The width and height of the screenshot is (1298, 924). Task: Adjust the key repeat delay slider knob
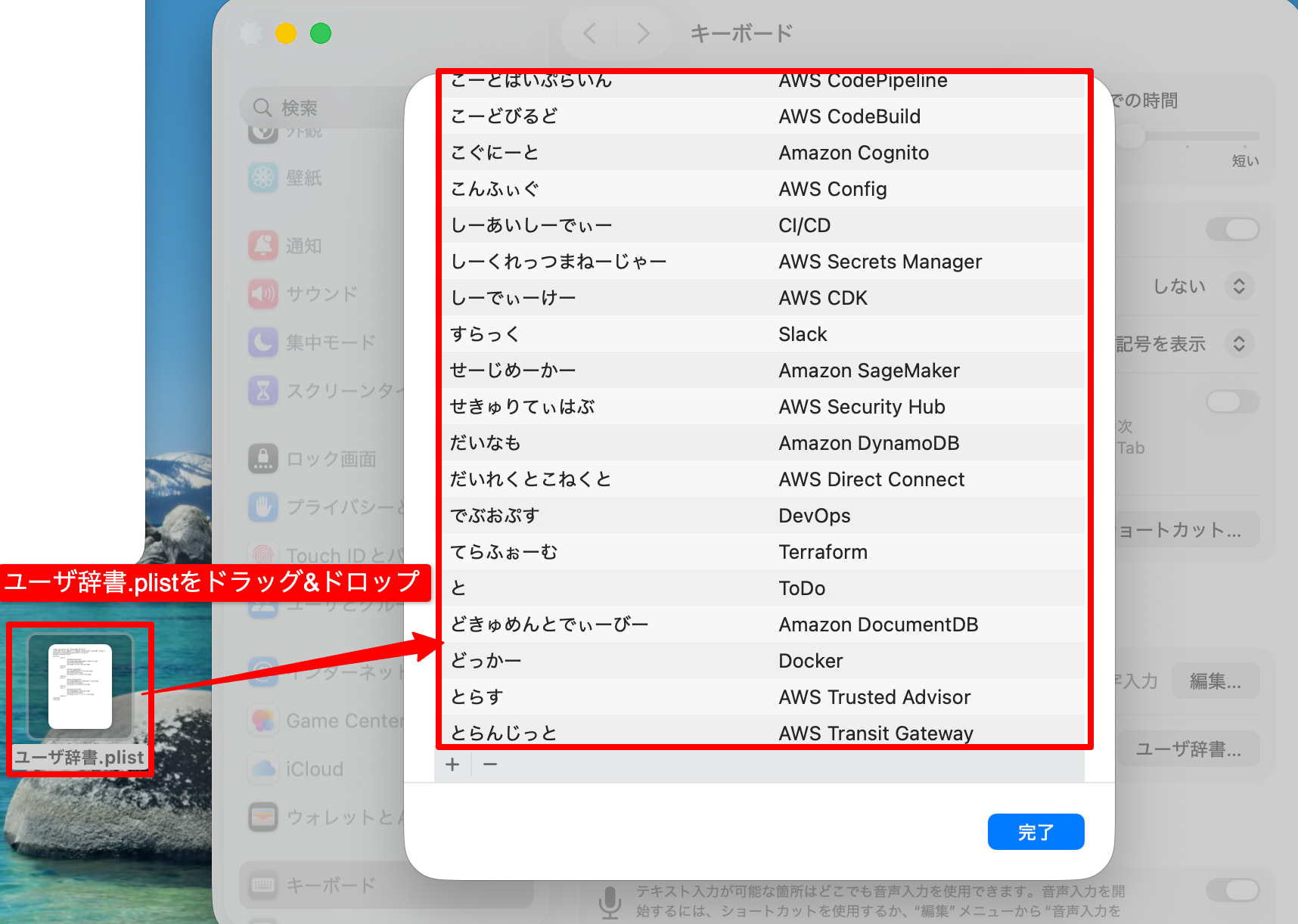point(1131,136)
